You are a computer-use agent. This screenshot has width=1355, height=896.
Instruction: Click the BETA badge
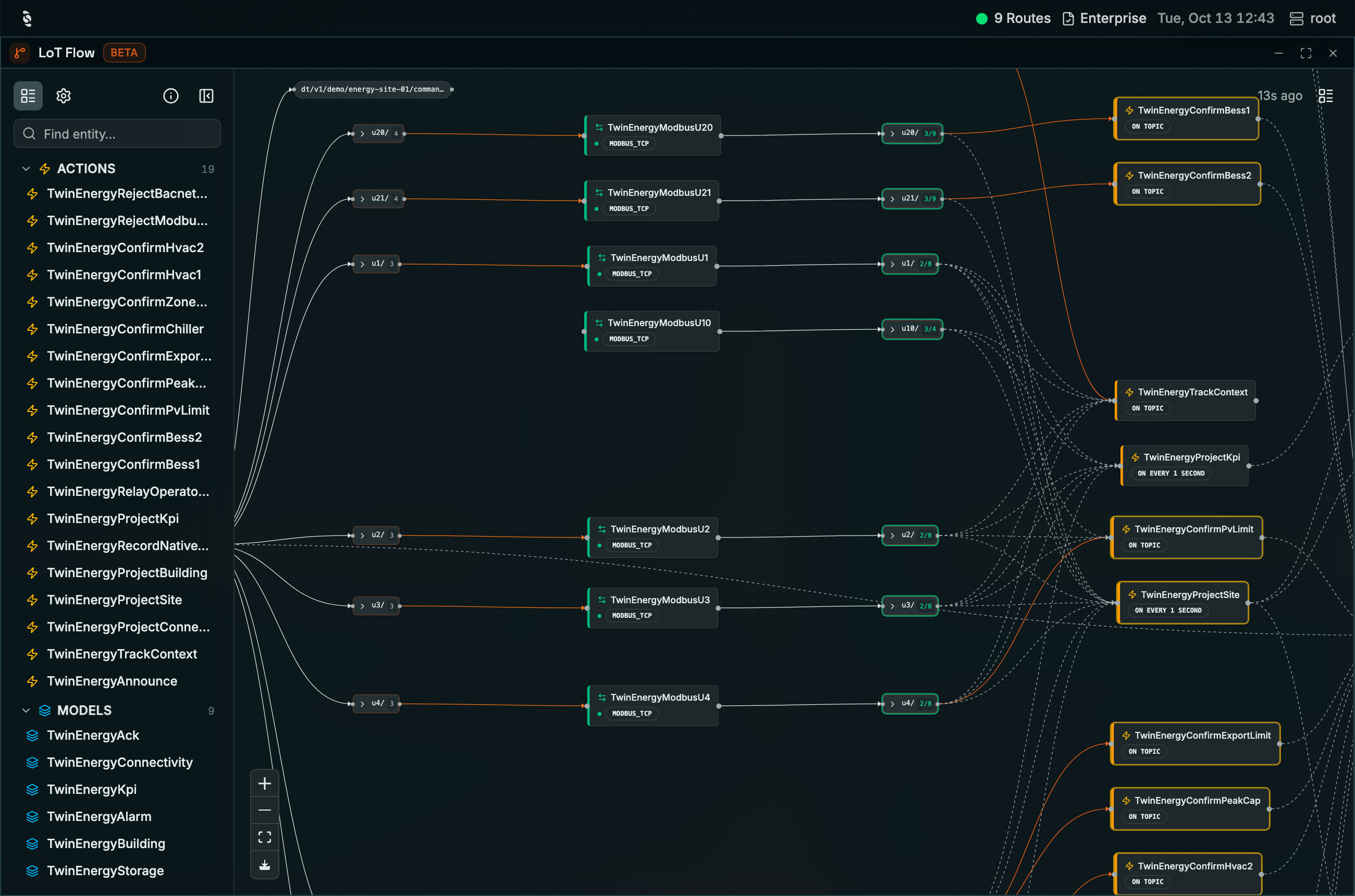pyautogui.click(x=124, y=53)
